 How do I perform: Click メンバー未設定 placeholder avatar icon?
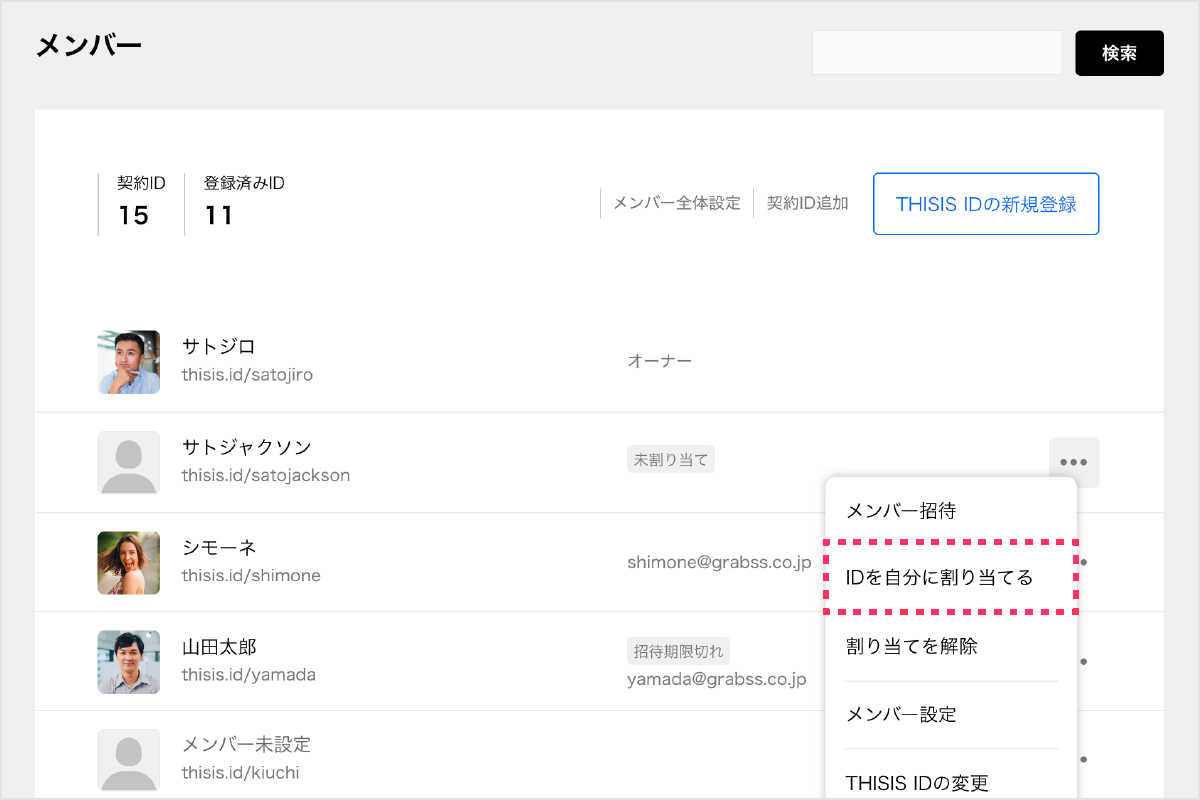pos(129,760)
